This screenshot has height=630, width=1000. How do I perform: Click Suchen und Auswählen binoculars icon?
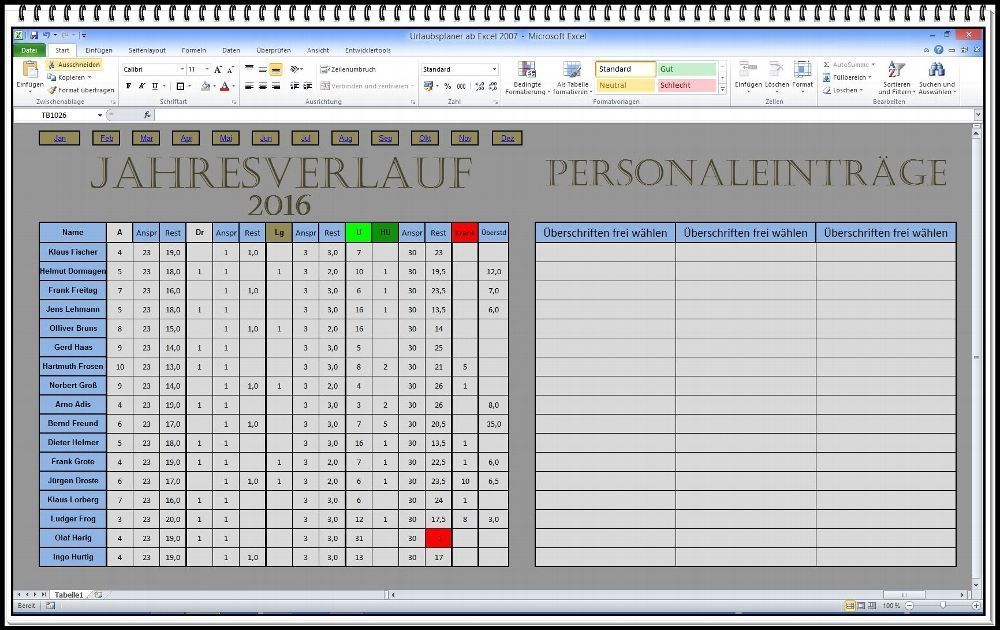click(x=936, y=70)
